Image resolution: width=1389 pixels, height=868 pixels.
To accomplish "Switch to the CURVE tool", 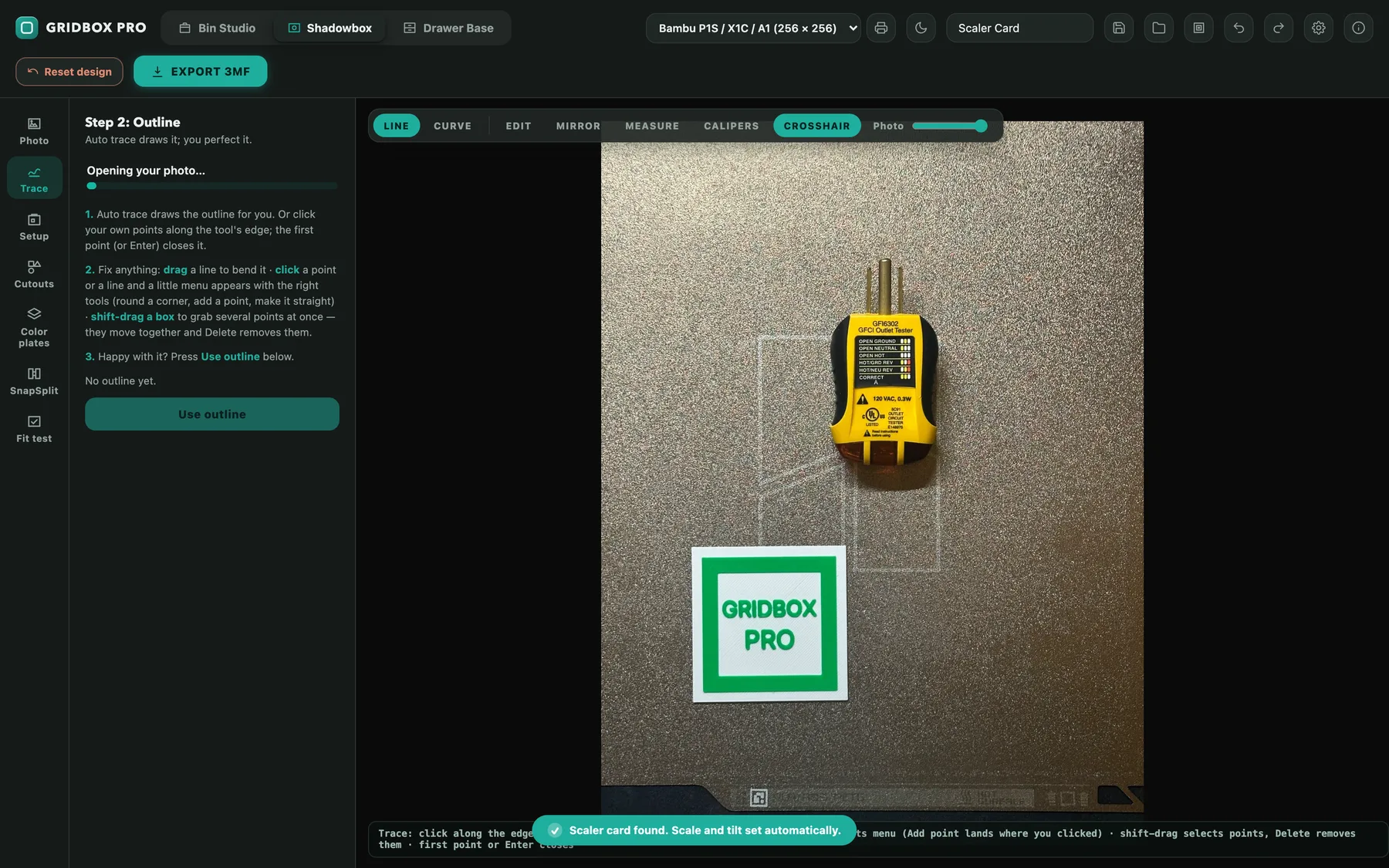I will [x=452, y=126].
